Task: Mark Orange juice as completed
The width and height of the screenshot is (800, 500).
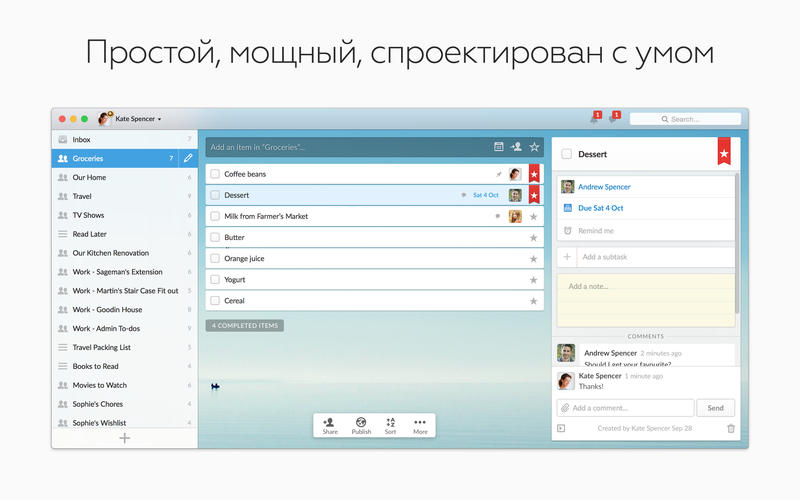Action: [215, 258]
